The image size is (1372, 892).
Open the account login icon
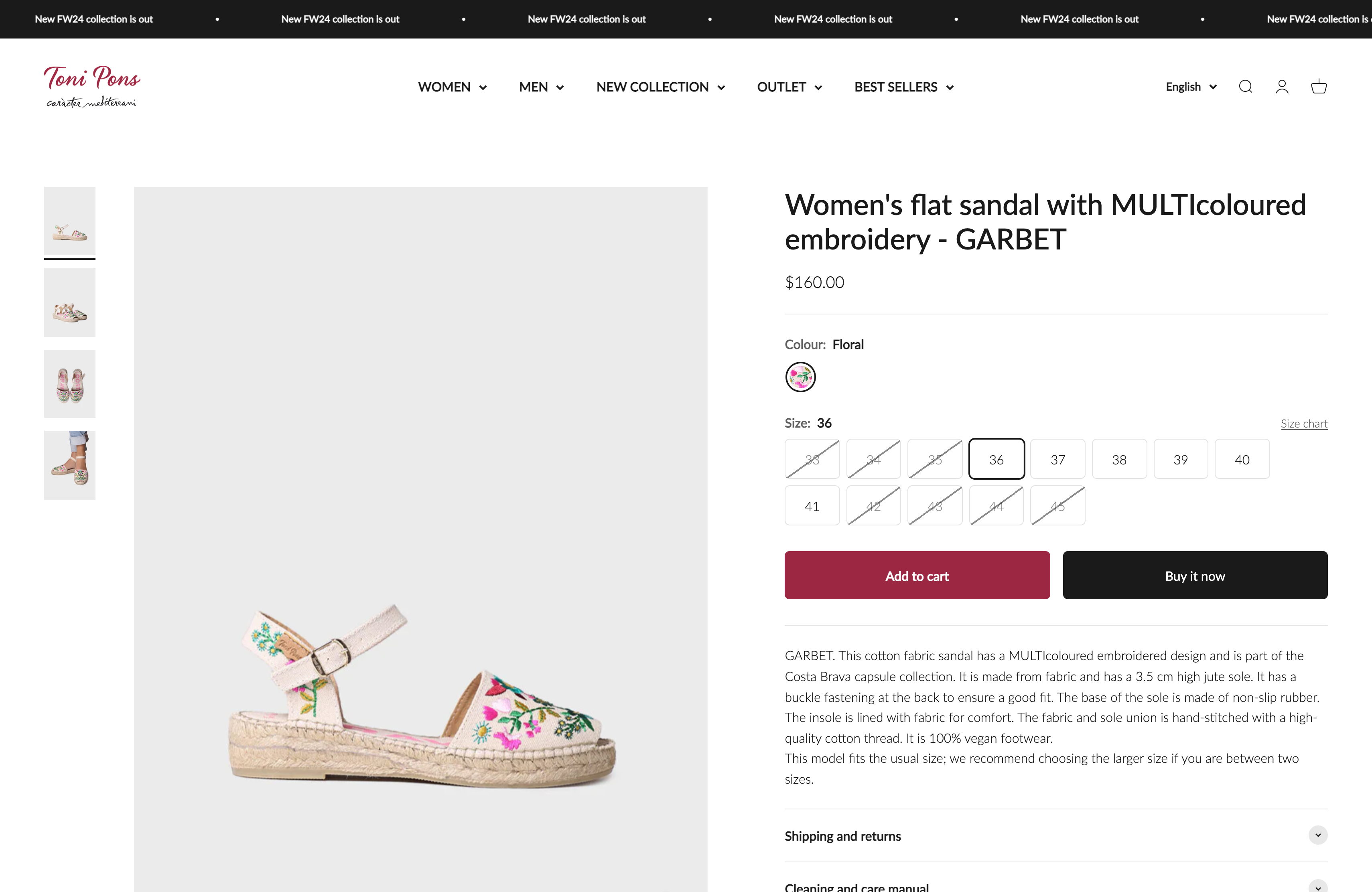(x=1282, y=87)
